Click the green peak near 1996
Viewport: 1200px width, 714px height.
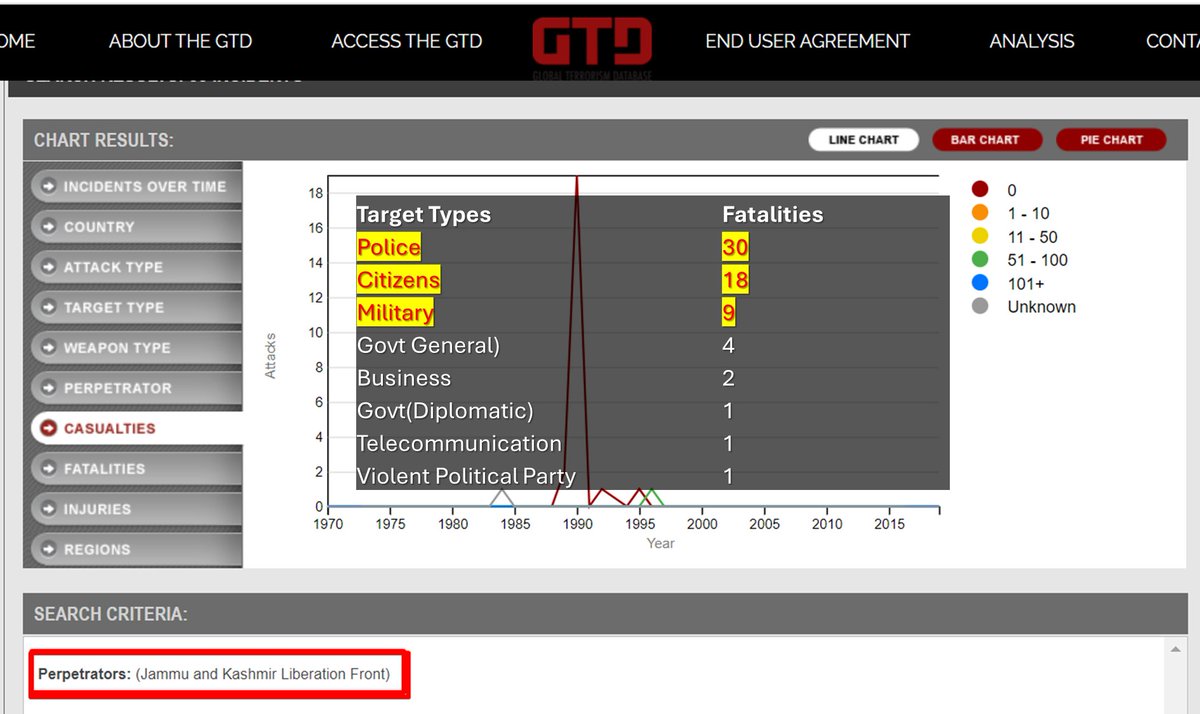652,497
